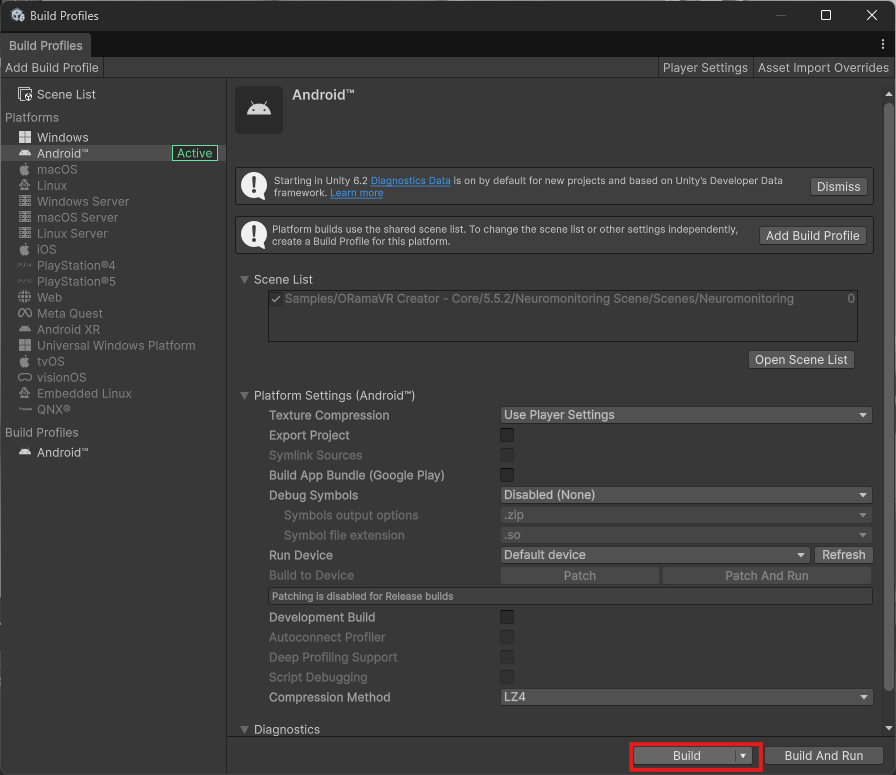
Task: Click the Windows Server icon
Action: click(25, 201)
